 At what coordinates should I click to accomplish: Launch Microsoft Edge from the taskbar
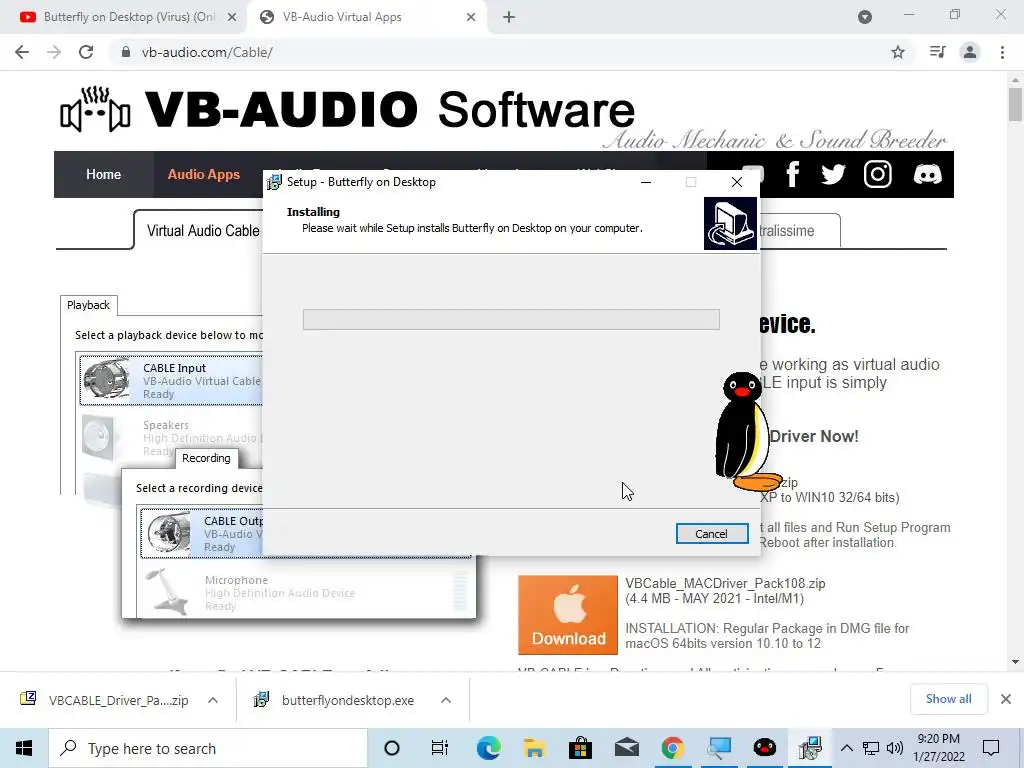click(x=488, y=748)
